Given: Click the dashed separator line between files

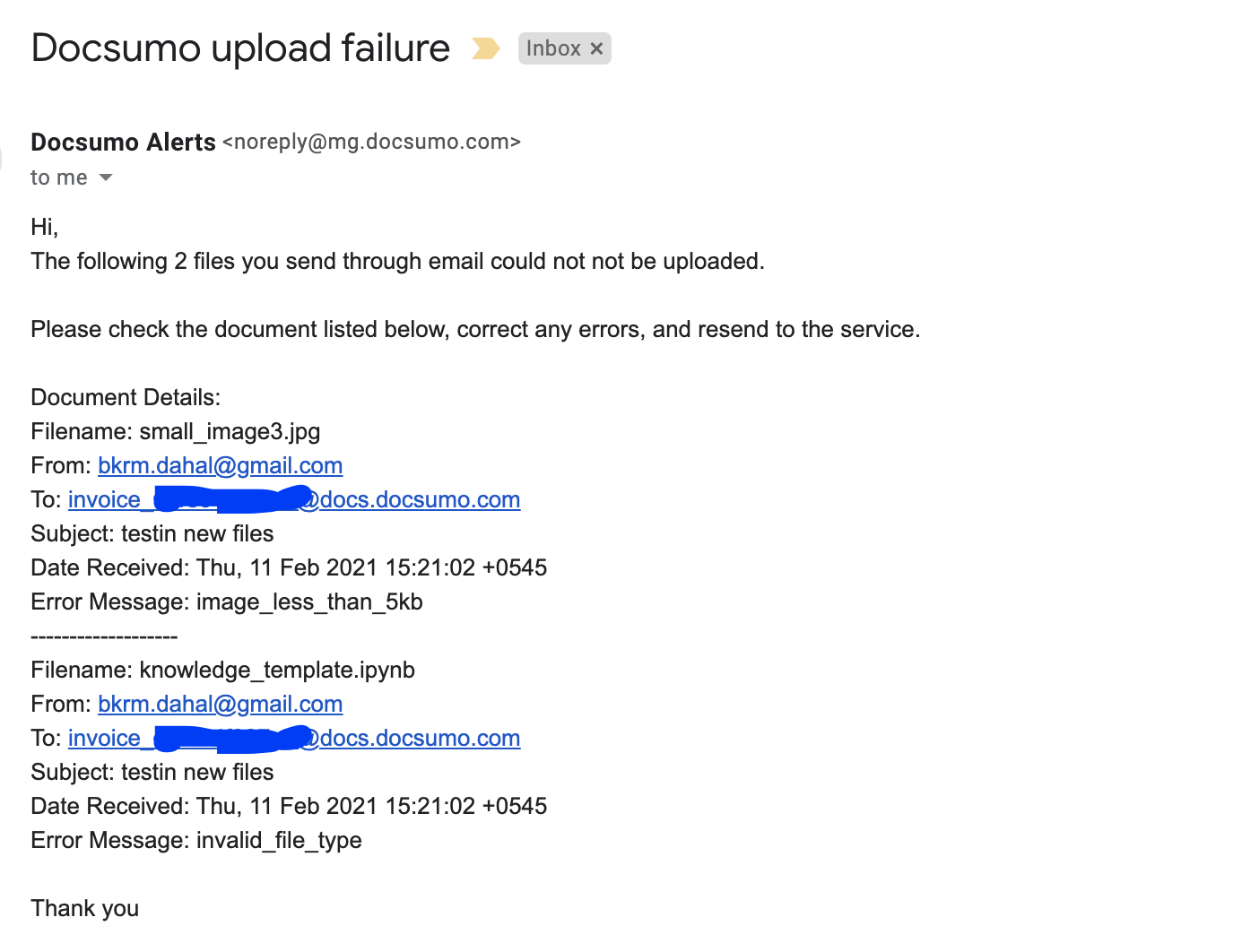Looking at the screenshot, I should tap(104, 636).
